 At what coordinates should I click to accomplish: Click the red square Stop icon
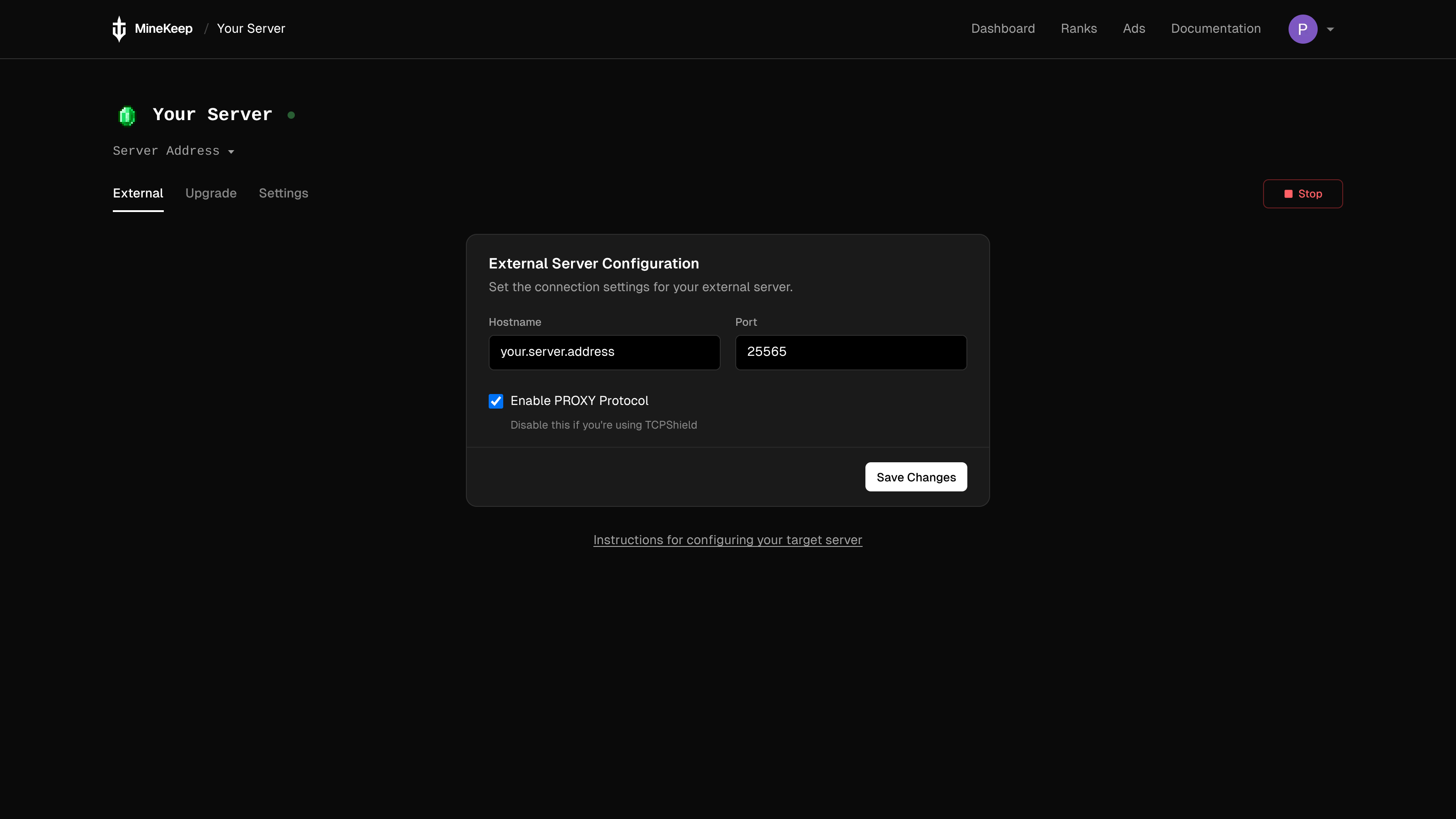pos(1288,194)
